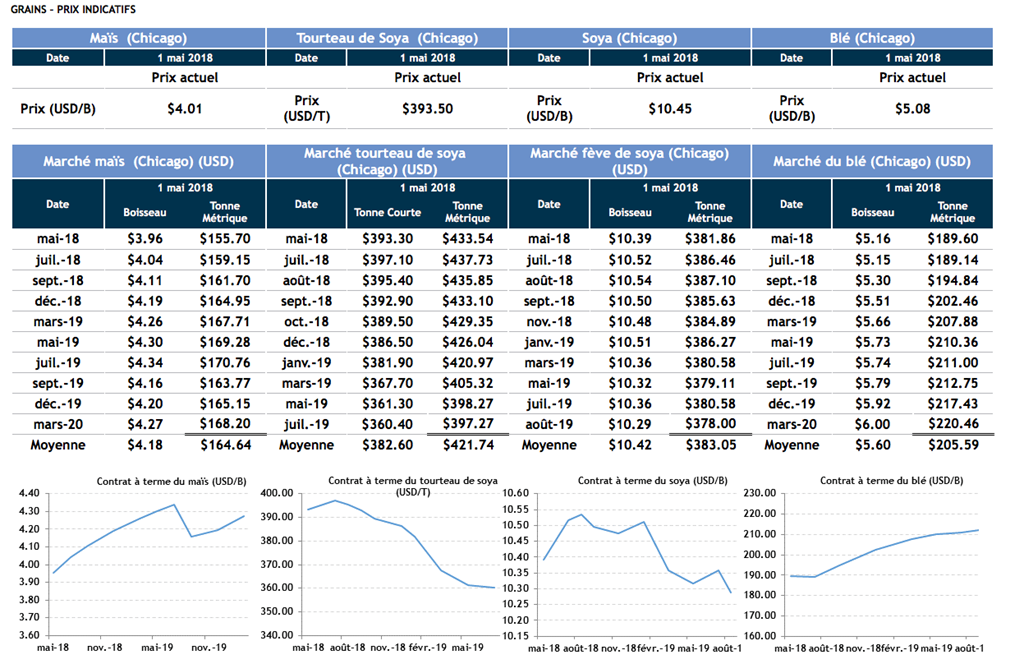Select the current wheat price $5.08
1024x664 pixels.
point(912,109)
